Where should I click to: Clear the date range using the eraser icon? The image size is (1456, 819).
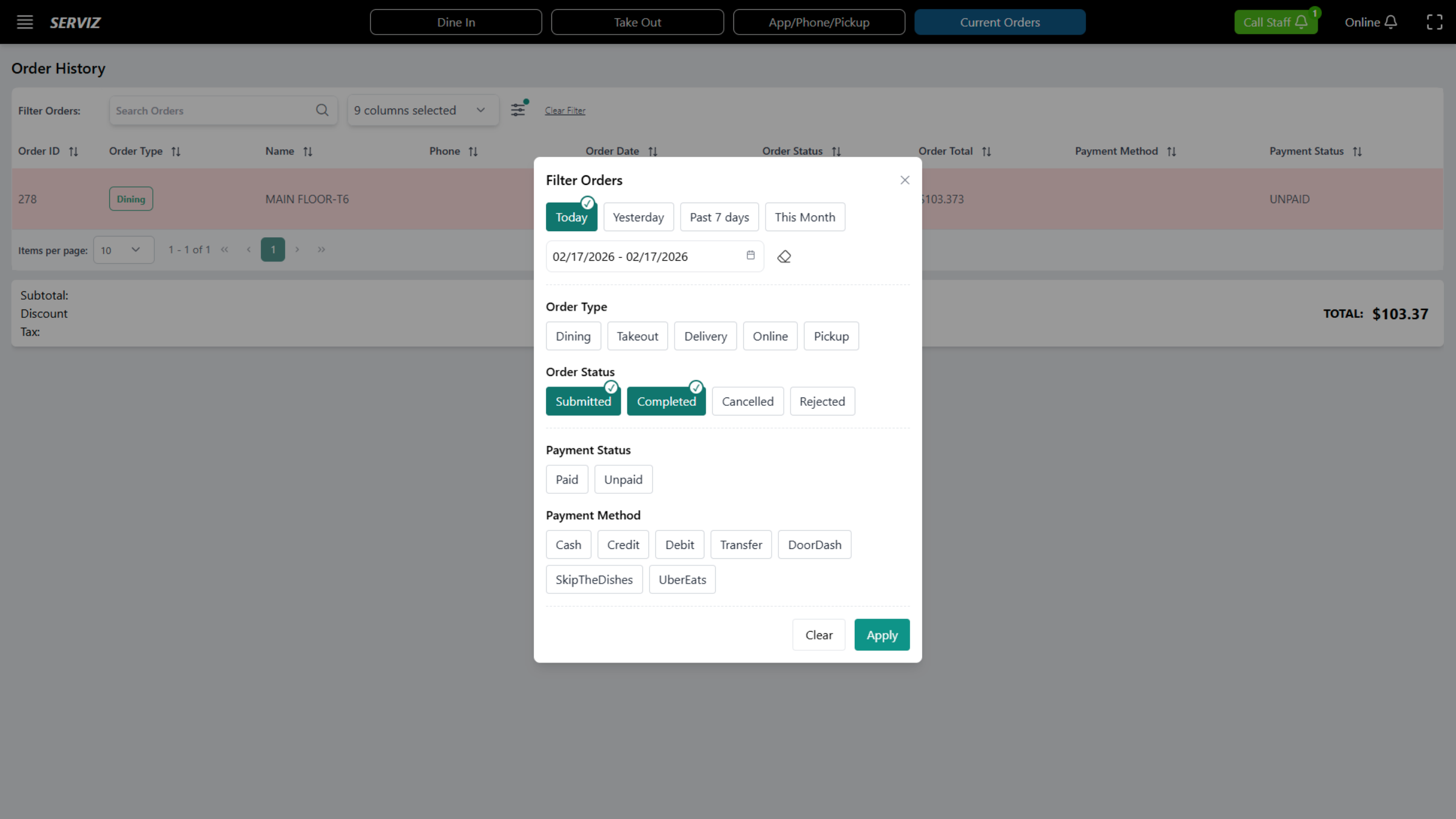pos(784,256)
